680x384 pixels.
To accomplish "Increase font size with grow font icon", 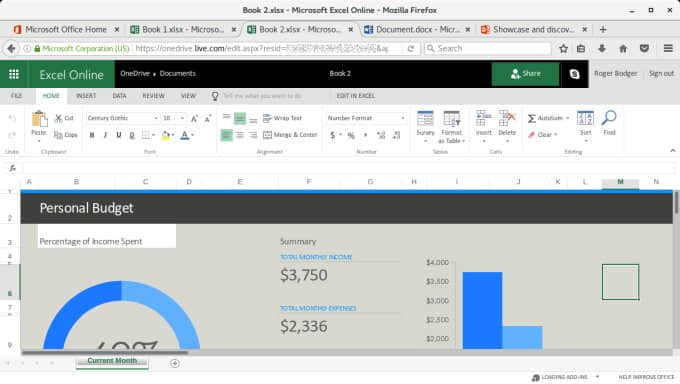I will tap(194, 118).
